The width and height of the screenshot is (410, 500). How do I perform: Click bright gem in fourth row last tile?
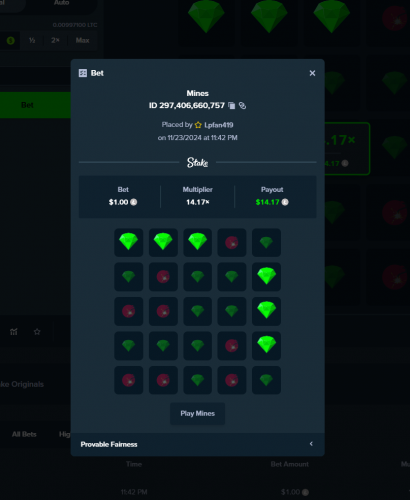coord(266,346)
